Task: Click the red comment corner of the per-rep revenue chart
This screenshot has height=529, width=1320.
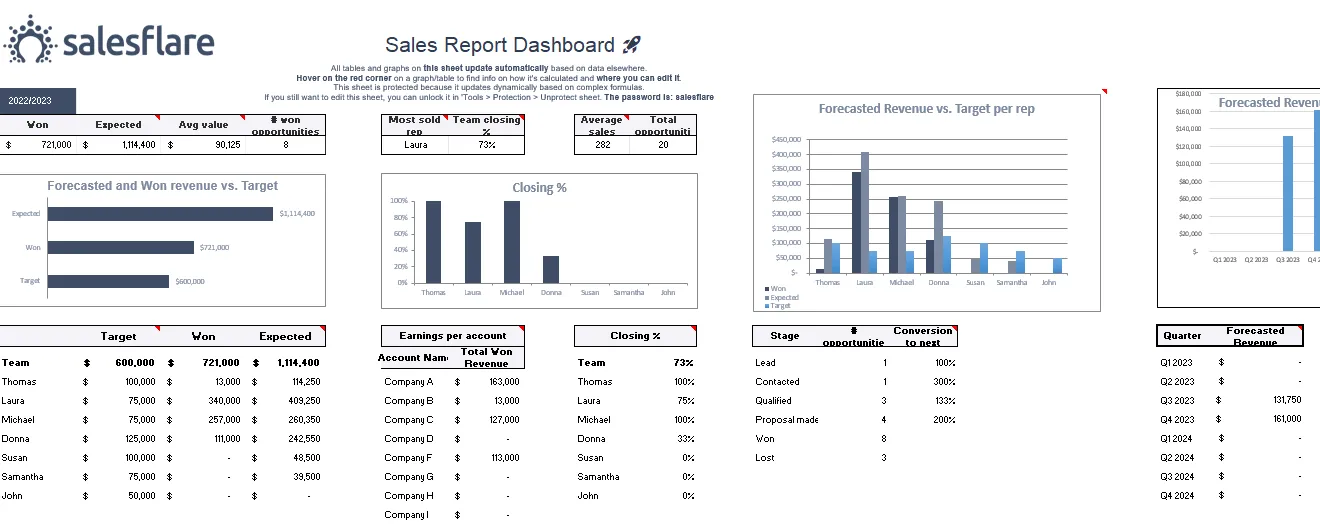Action: pos(1105,92)
